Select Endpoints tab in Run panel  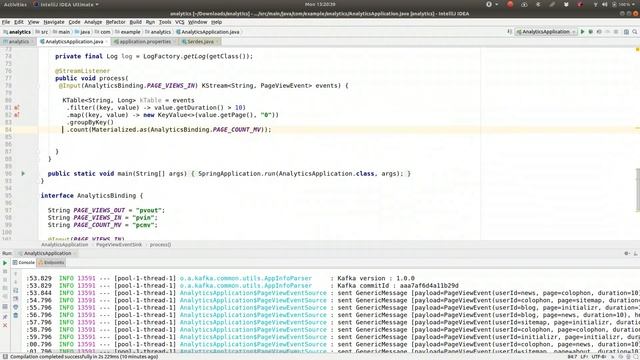[x=51, y=263]
